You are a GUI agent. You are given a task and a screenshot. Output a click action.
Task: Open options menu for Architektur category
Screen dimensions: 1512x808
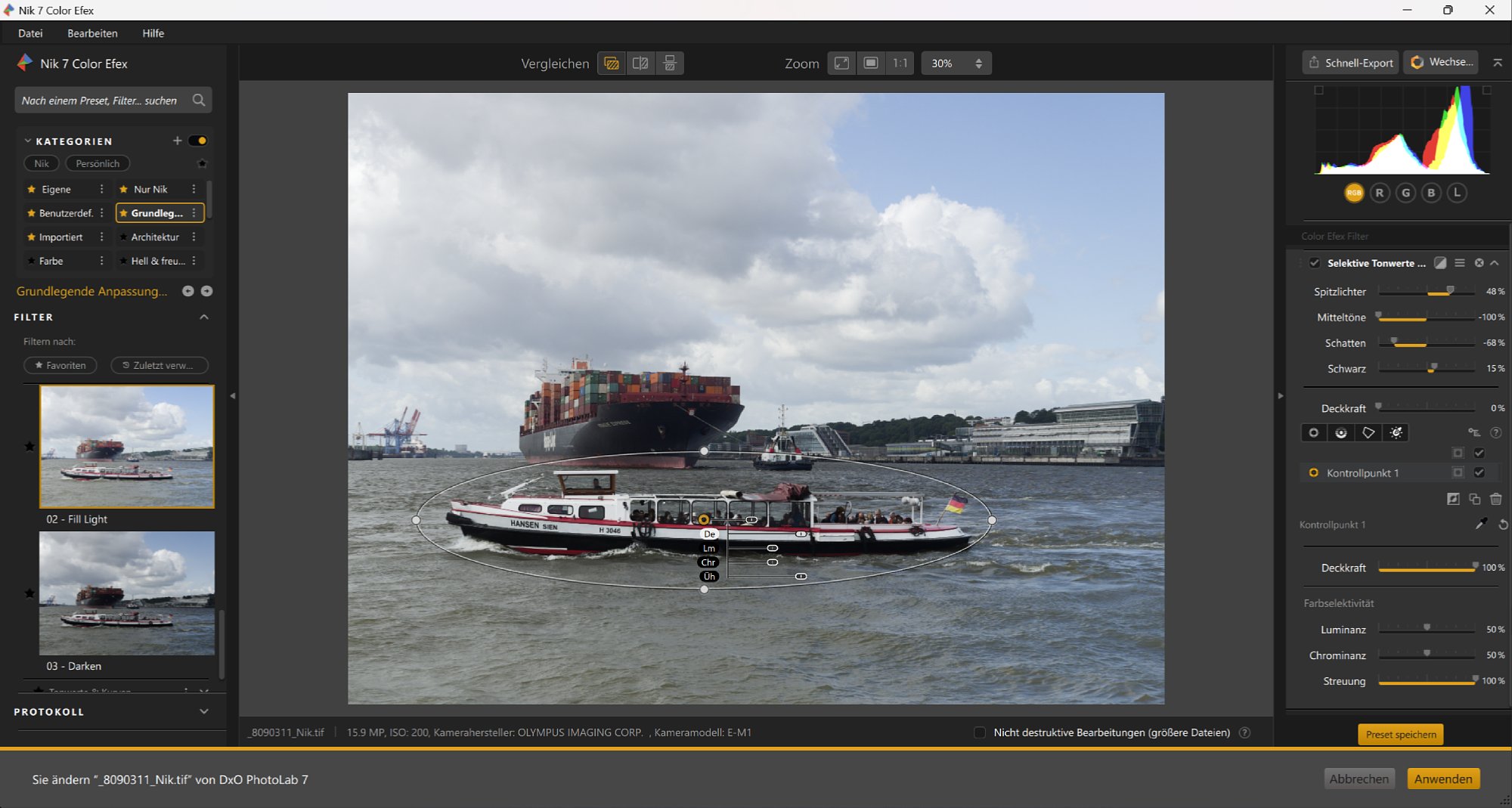pos(194,237)
